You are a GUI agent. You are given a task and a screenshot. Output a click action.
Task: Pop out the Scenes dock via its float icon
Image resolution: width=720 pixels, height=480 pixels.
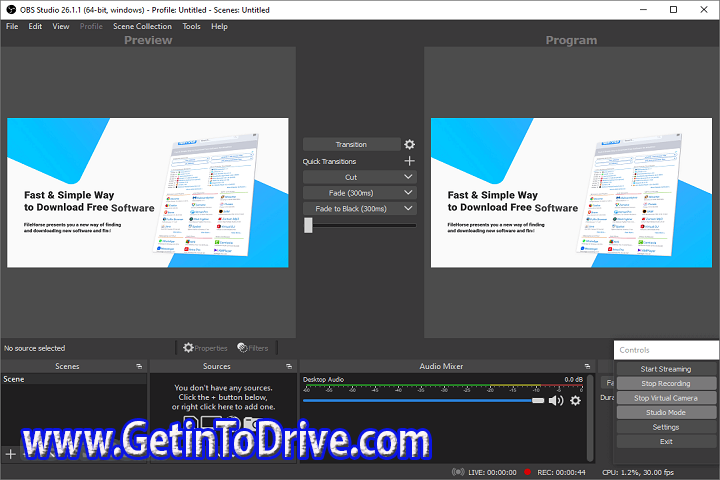tap(139, 367)
